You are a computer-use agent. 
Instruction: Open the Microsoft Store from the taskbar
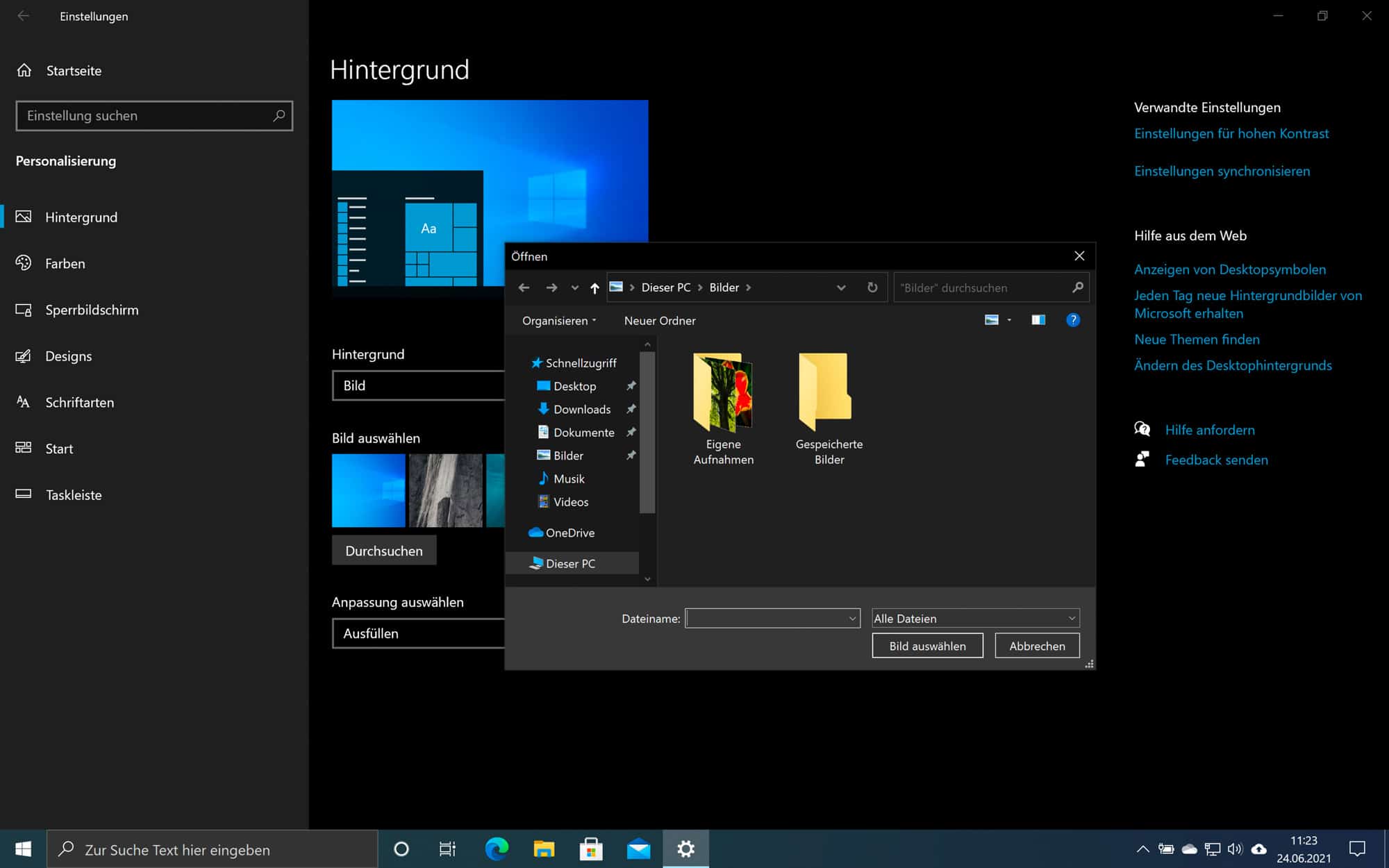(x=591, y=849)
